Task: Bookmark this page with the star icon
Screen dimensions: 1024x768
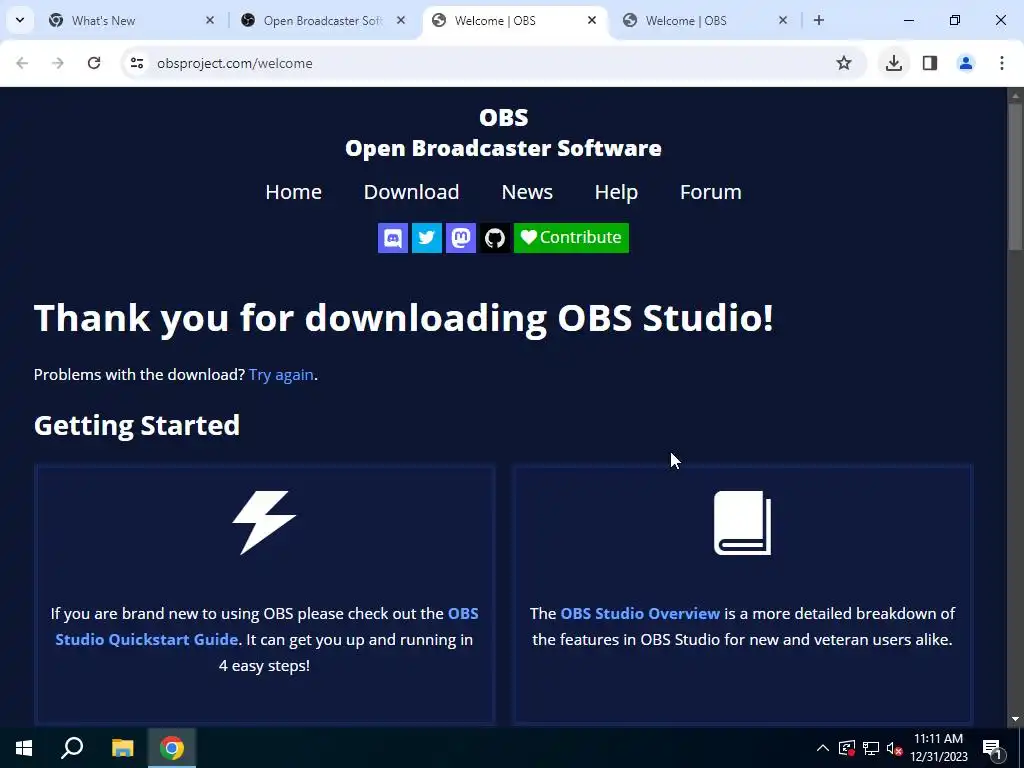Action: point(844,63)
